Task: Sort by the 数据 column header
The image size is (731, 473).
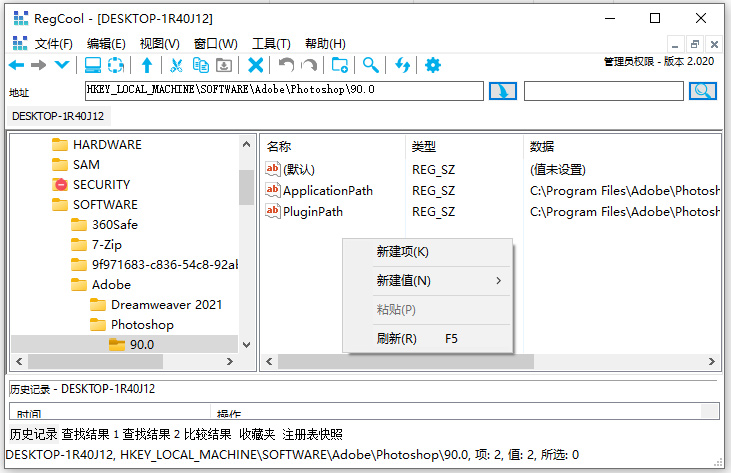Action: tap(542, 147)
